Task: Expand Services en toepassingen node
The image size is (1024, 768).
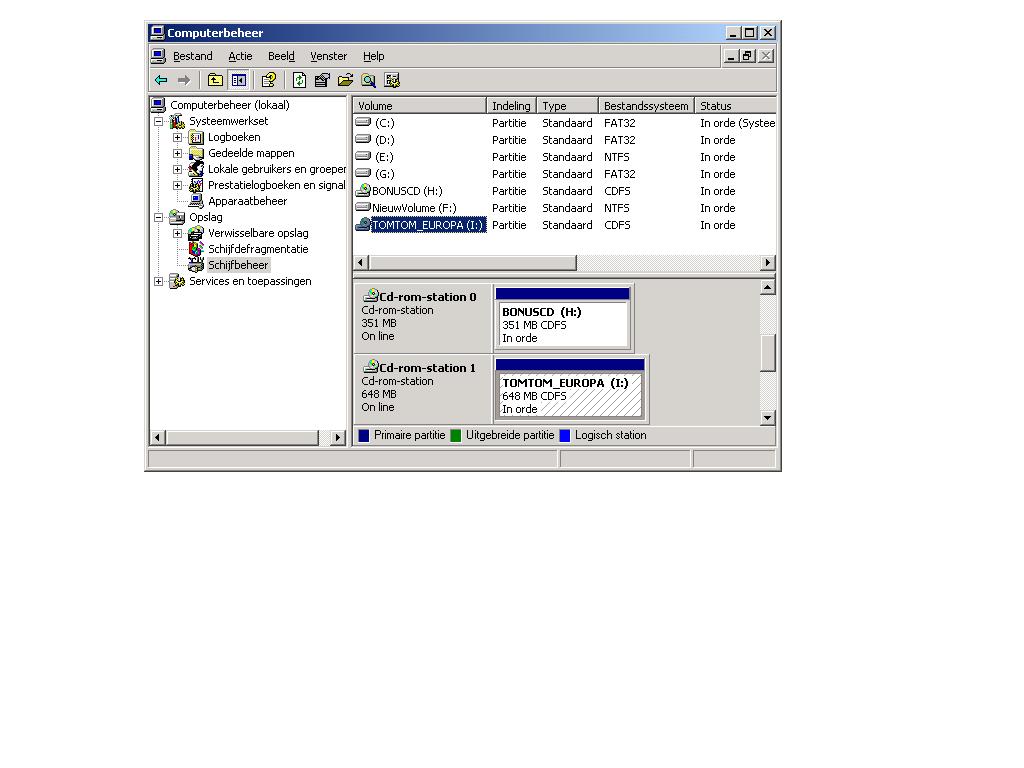Action: click(158, 281)
